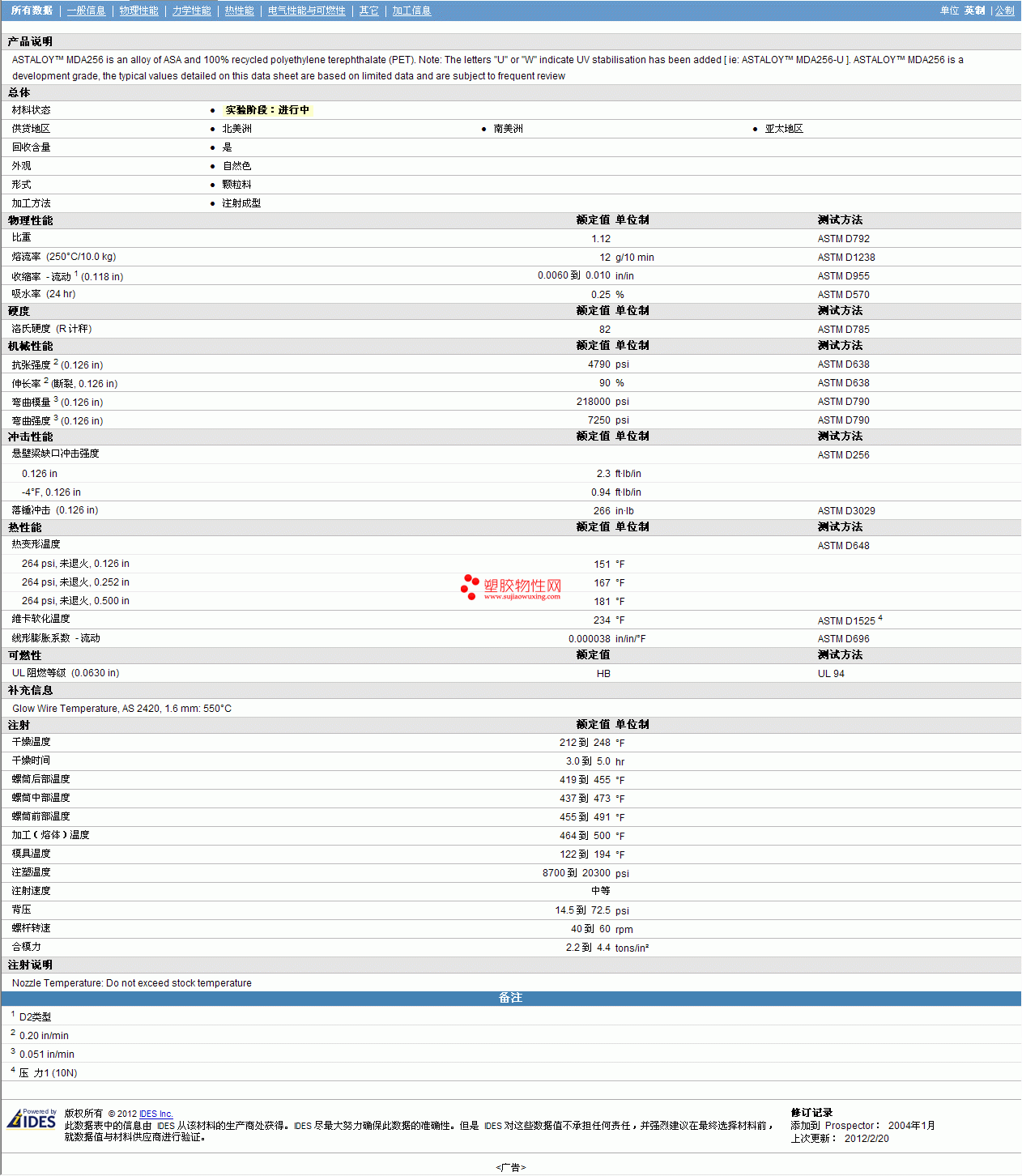Switch to the 一般信息 tab
Viewport: 1022px width, 1176px height.
[86, 11]
